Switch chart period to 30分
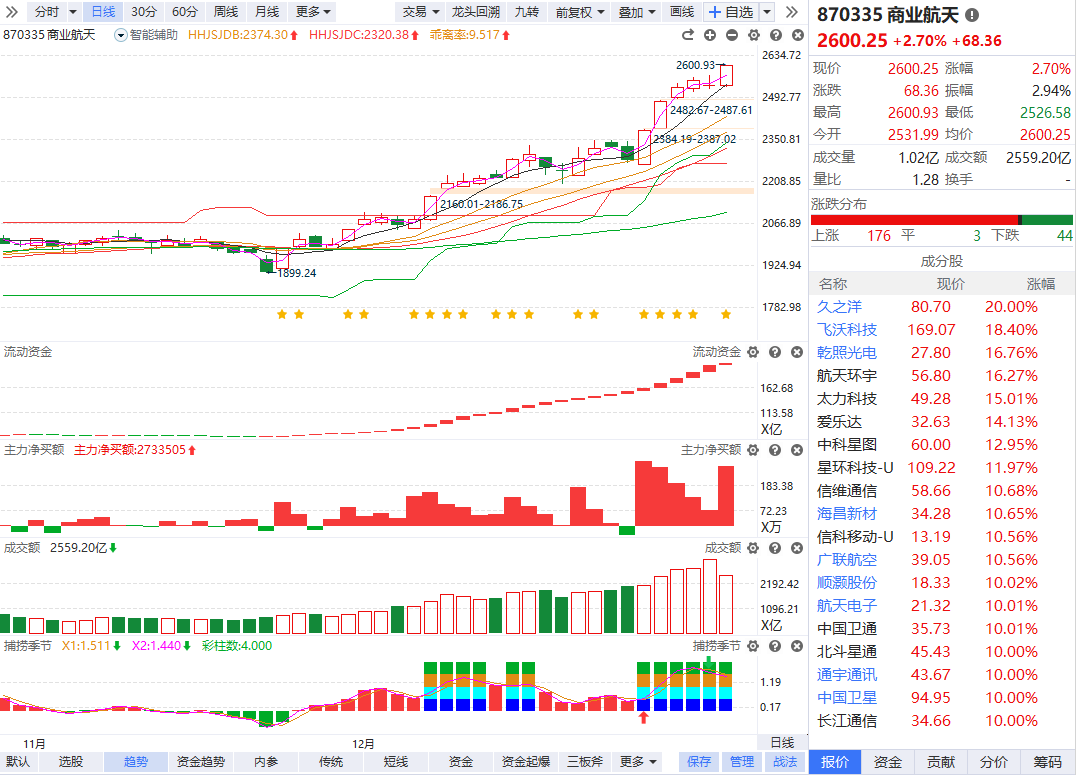The height and width of the screenshot is (775, 1076). [144, 12]
